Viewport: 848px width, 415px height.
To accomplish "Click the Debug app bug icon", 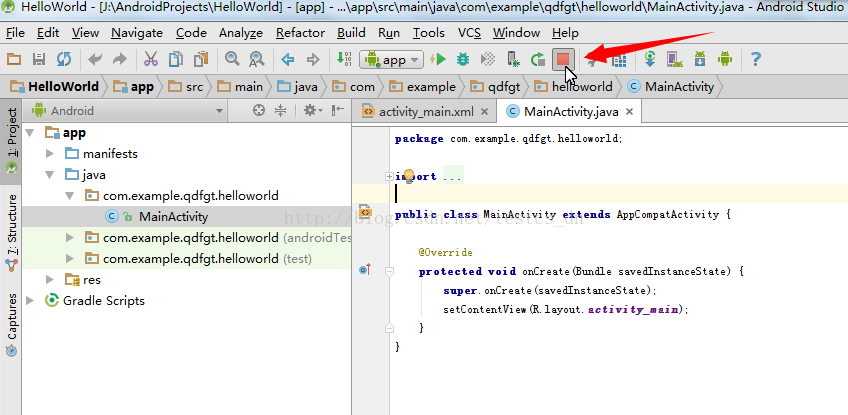I will point(463,60).
